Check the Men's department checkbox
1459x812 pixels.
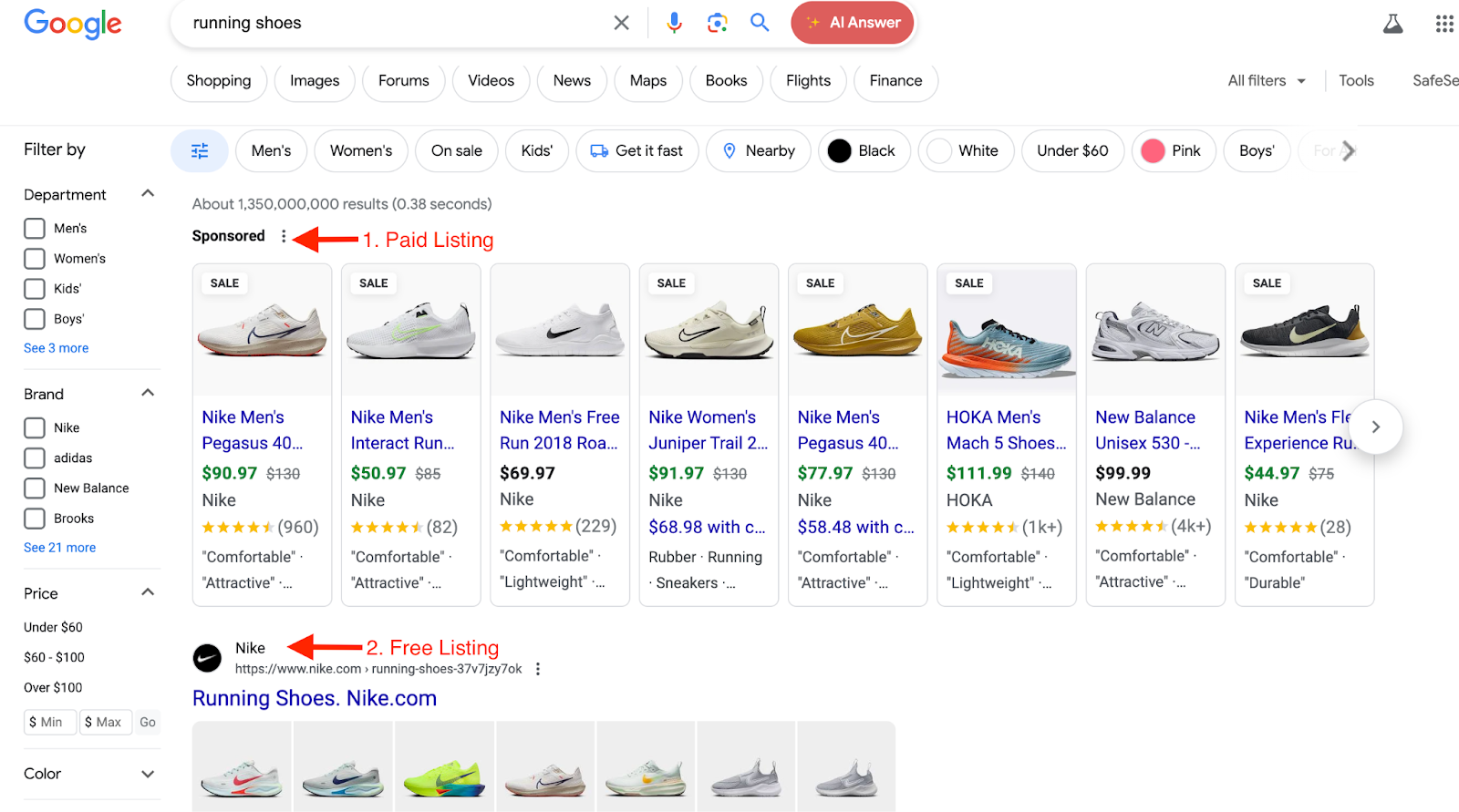click(35, 229)
